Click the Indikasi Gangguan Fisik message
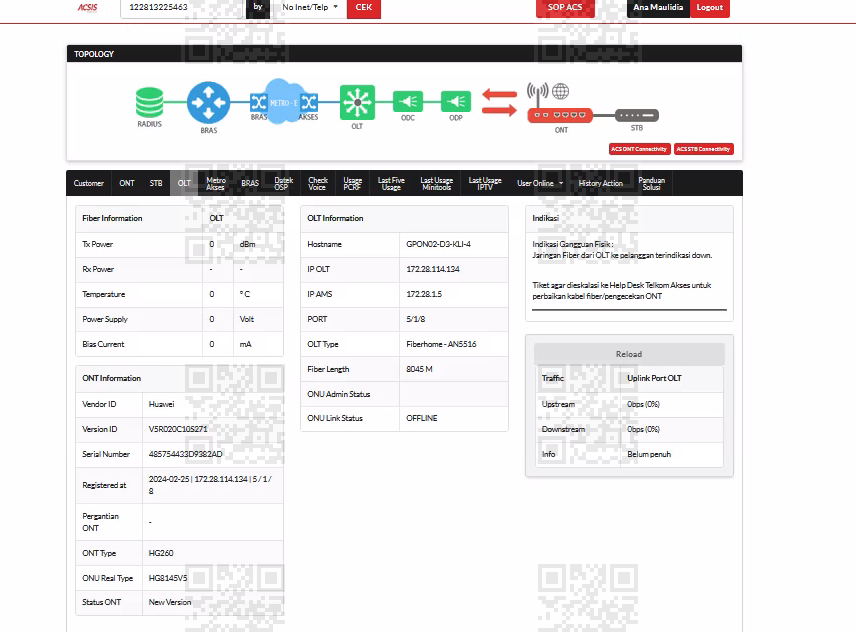Image resolution: width=856 pixels, height=632 pixels. pos(622,250)
